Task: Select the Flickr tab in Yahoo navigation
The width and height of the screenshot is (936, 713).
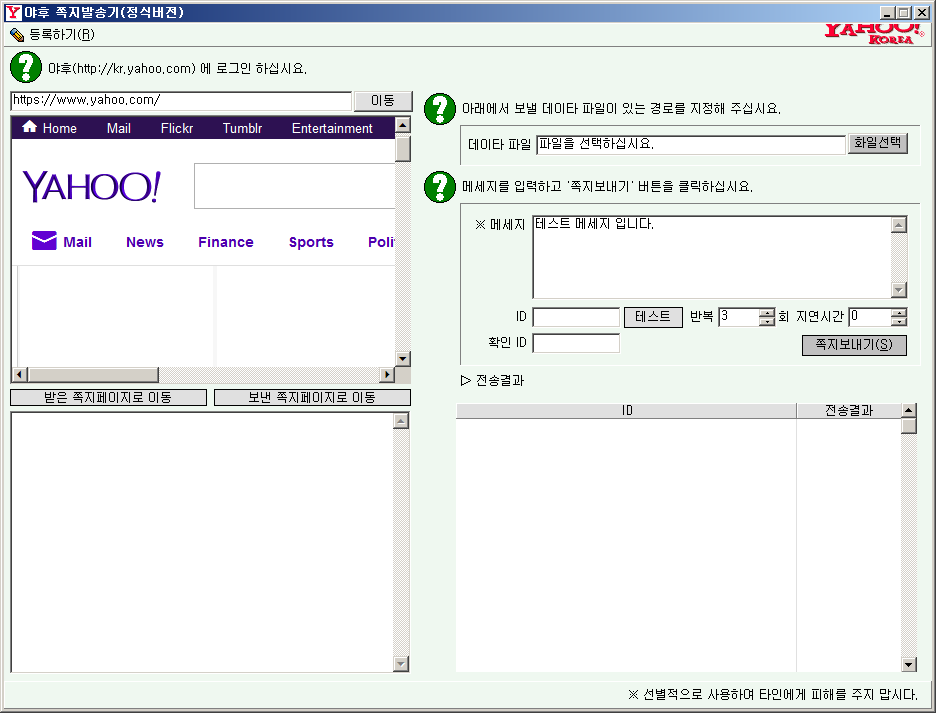Action: tap(177, 128)
